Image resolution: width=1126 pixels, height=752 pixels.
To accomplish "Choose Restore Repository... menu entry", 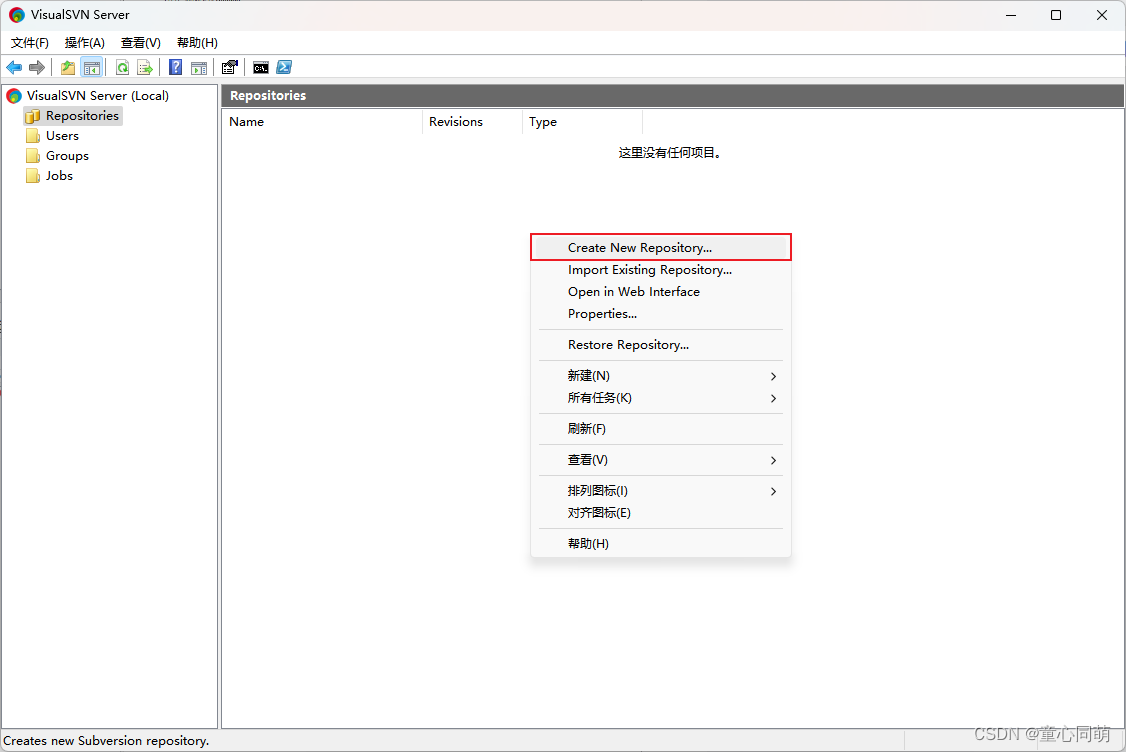I will click(x=661, y=345).
